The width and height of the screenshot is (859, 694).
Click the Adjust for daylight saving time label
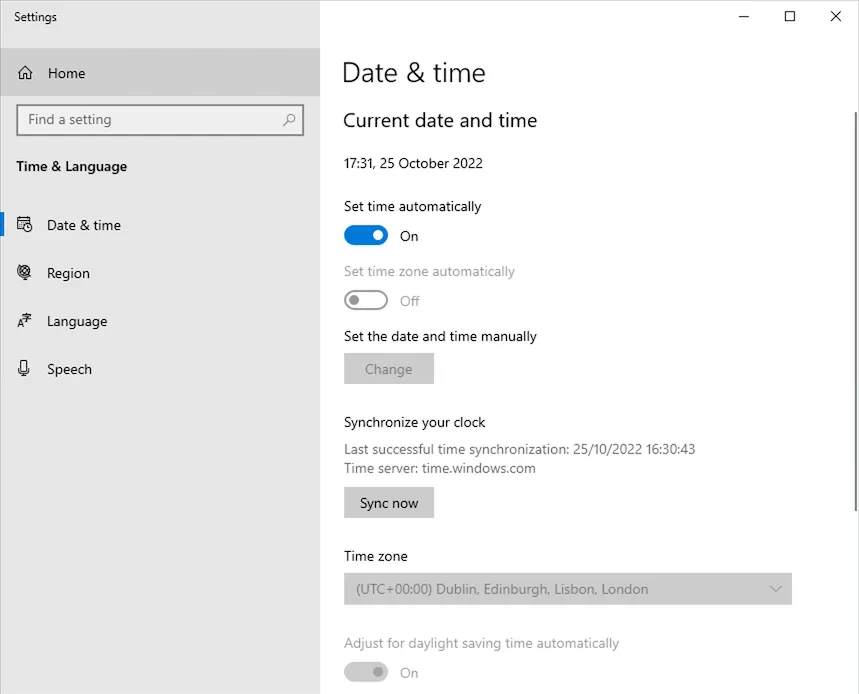tap(482, 643)
